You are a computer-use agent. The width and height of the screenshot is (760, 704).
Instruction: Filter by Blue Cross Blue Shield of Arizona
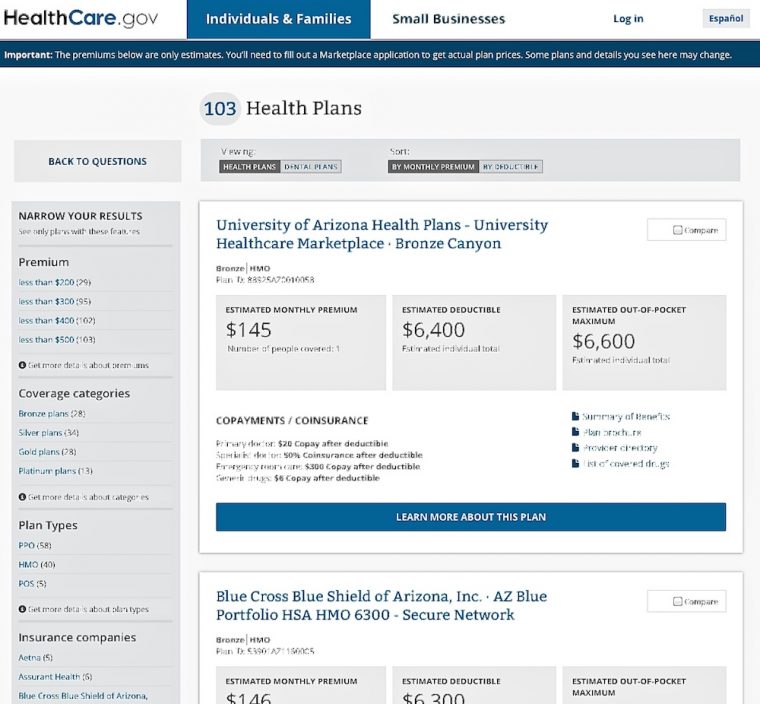click(x=83, y=696)
